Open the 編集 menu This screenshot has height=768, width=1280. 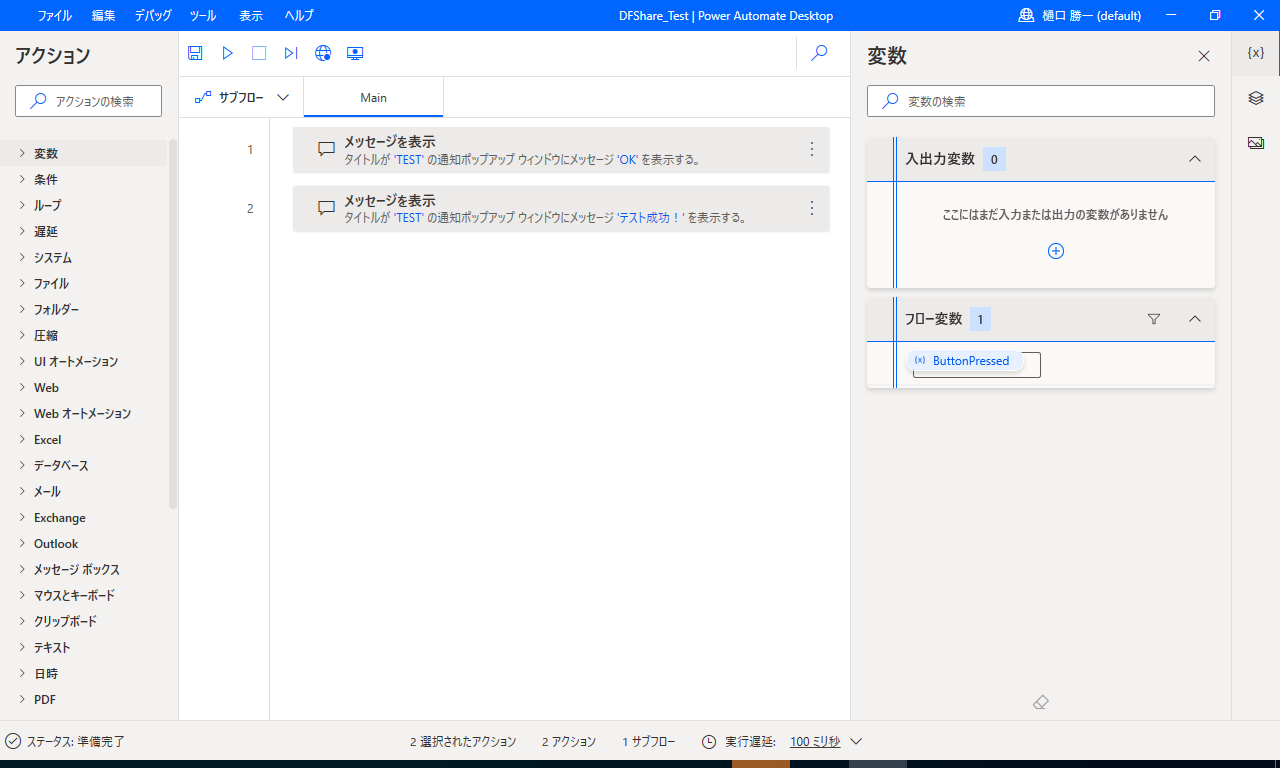click(x=103, y=15)
